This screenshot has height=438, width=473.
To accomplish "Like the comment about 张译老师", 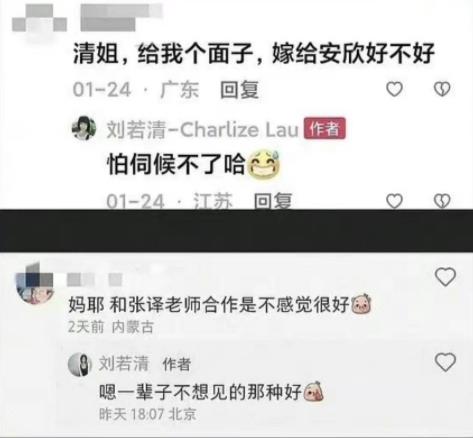I will [446, 277].
